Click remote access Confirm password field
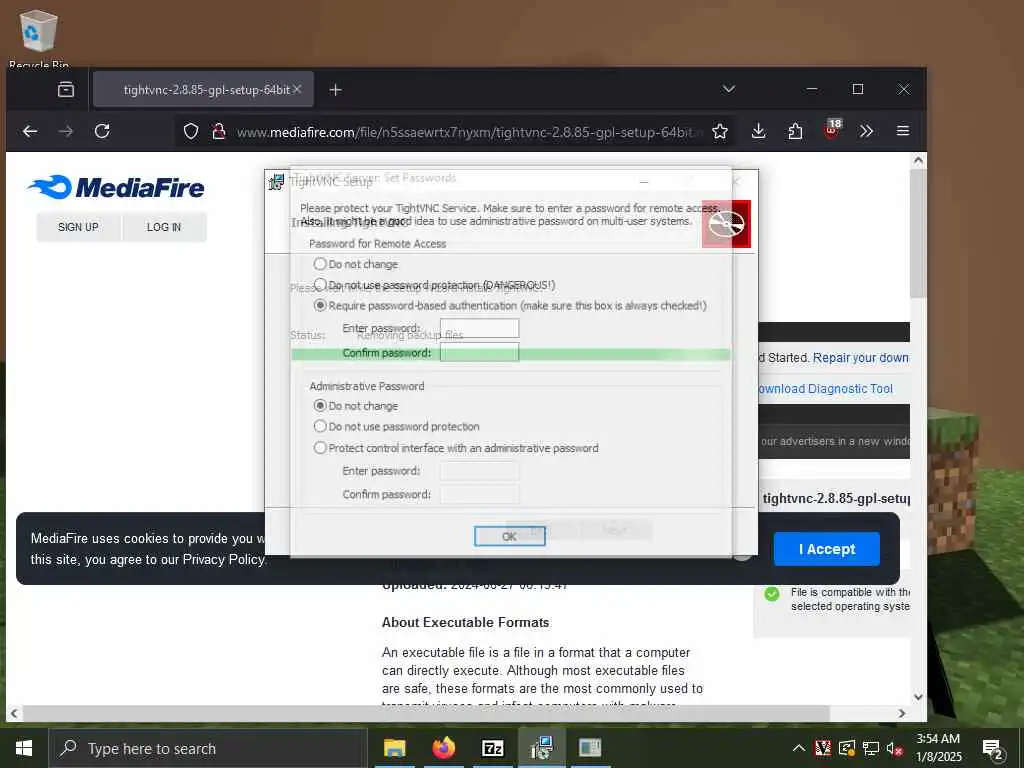1024x768 pixels. (x=479, y=353)
